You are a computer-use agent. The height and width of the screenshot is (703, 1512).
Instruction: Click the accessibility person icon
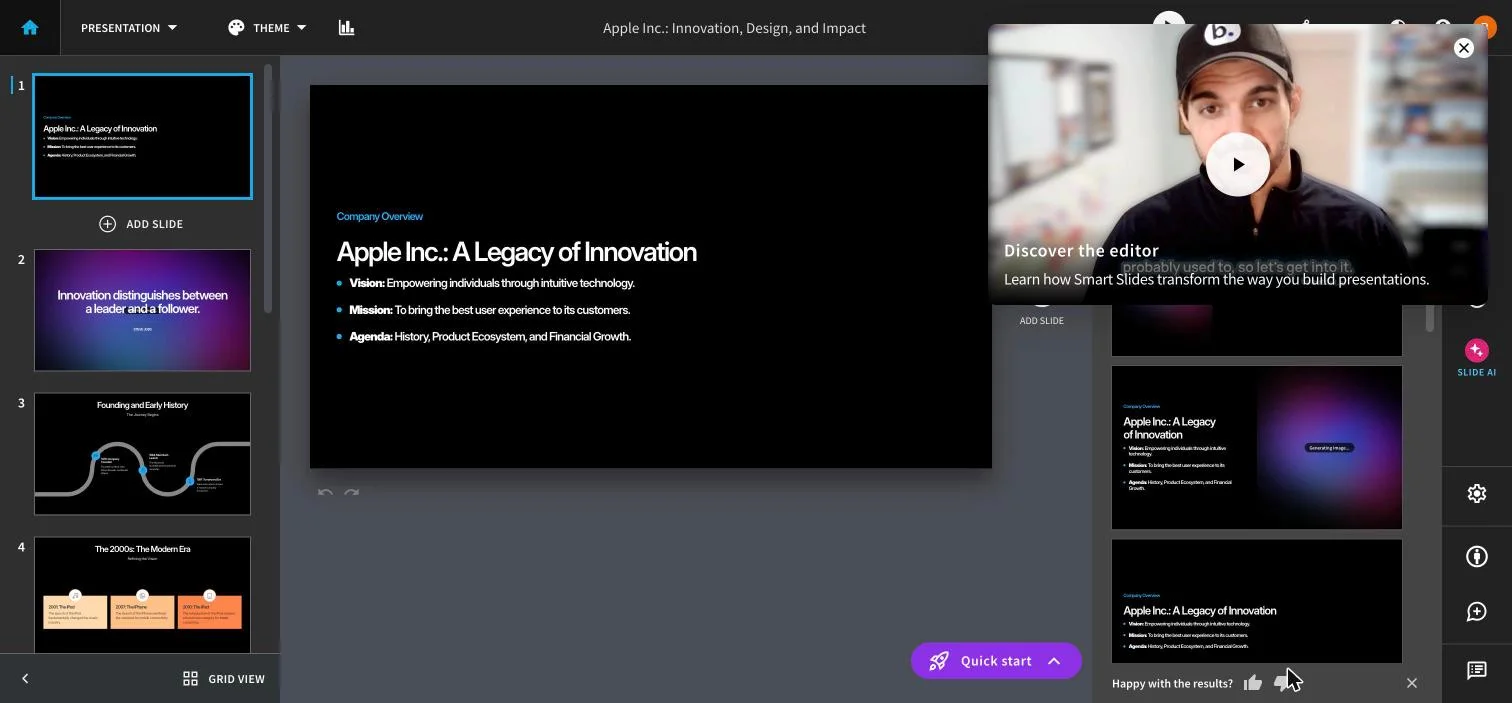click(1476, 557)
